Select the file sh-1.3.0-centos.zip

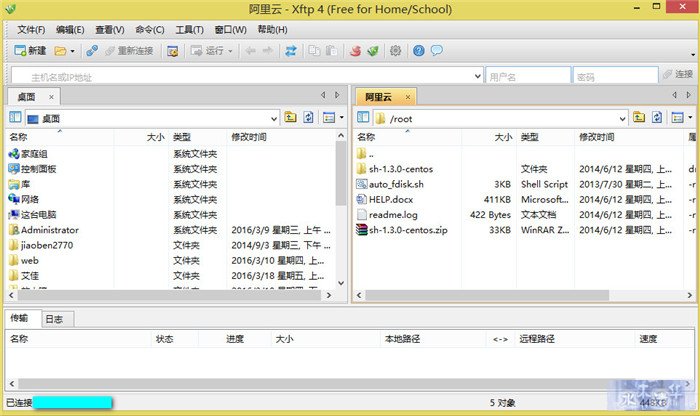408,230
